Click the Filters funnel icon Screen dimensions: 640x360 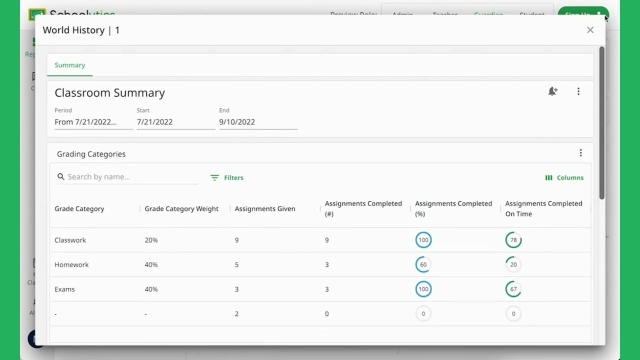(x=215, y=178)
